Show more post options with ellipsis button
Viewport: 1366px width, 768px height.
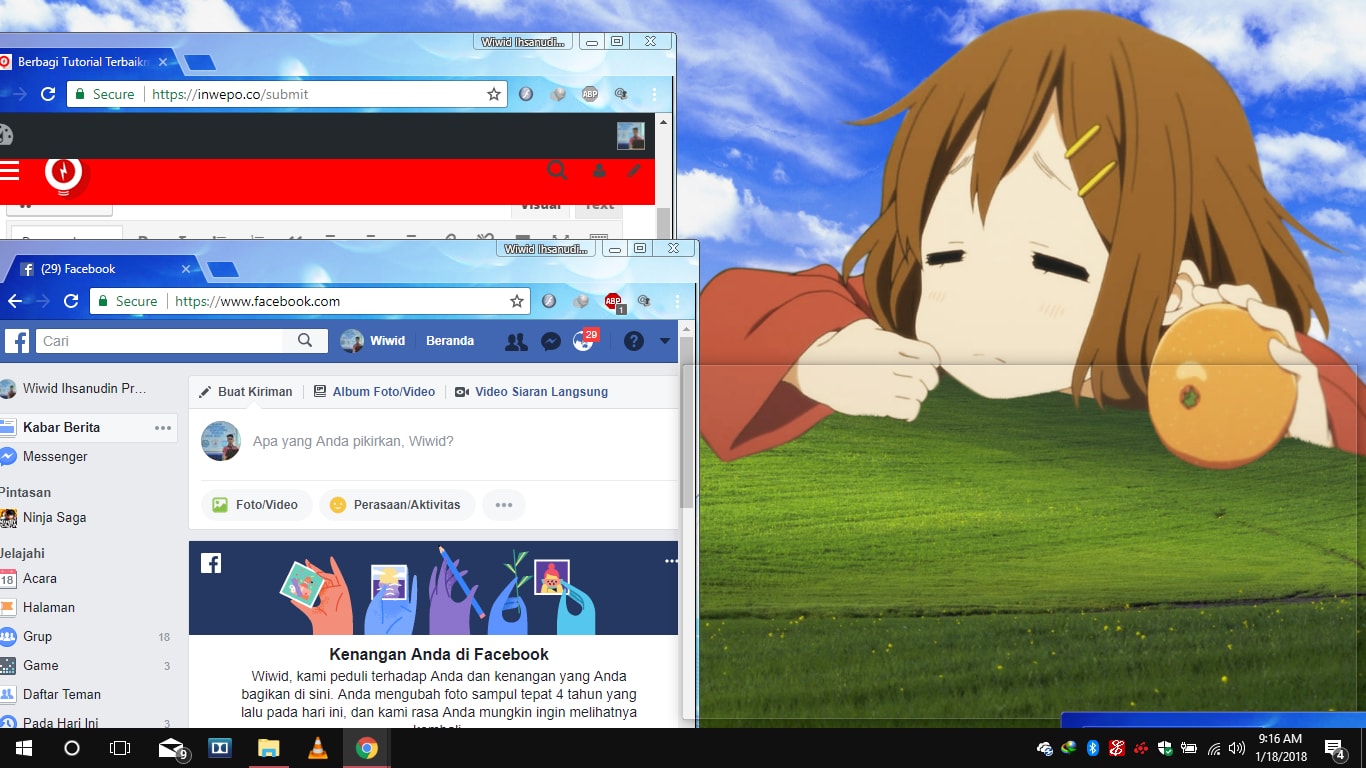(x=504, y=505)
